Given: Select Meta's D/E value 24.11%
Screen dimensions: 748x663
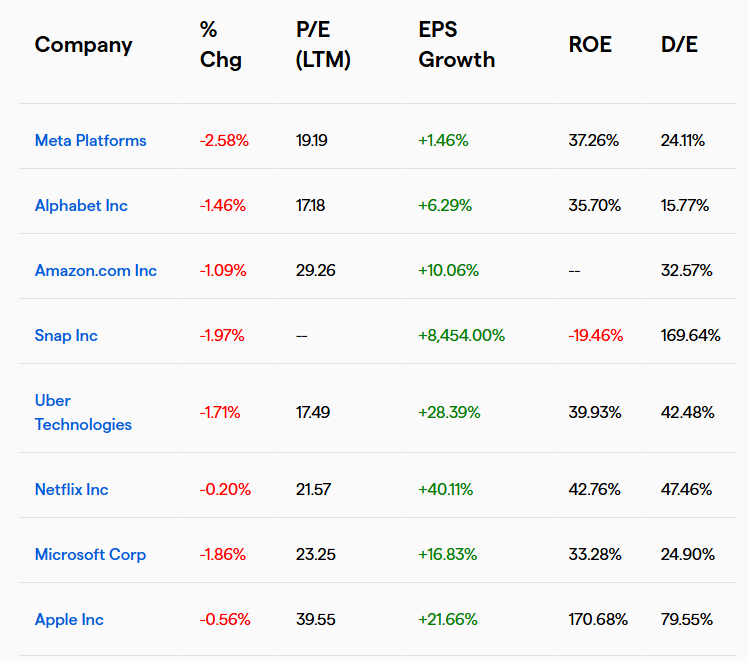Looking at the screenshot, I should pyautogui.click(x=683, y=140).
